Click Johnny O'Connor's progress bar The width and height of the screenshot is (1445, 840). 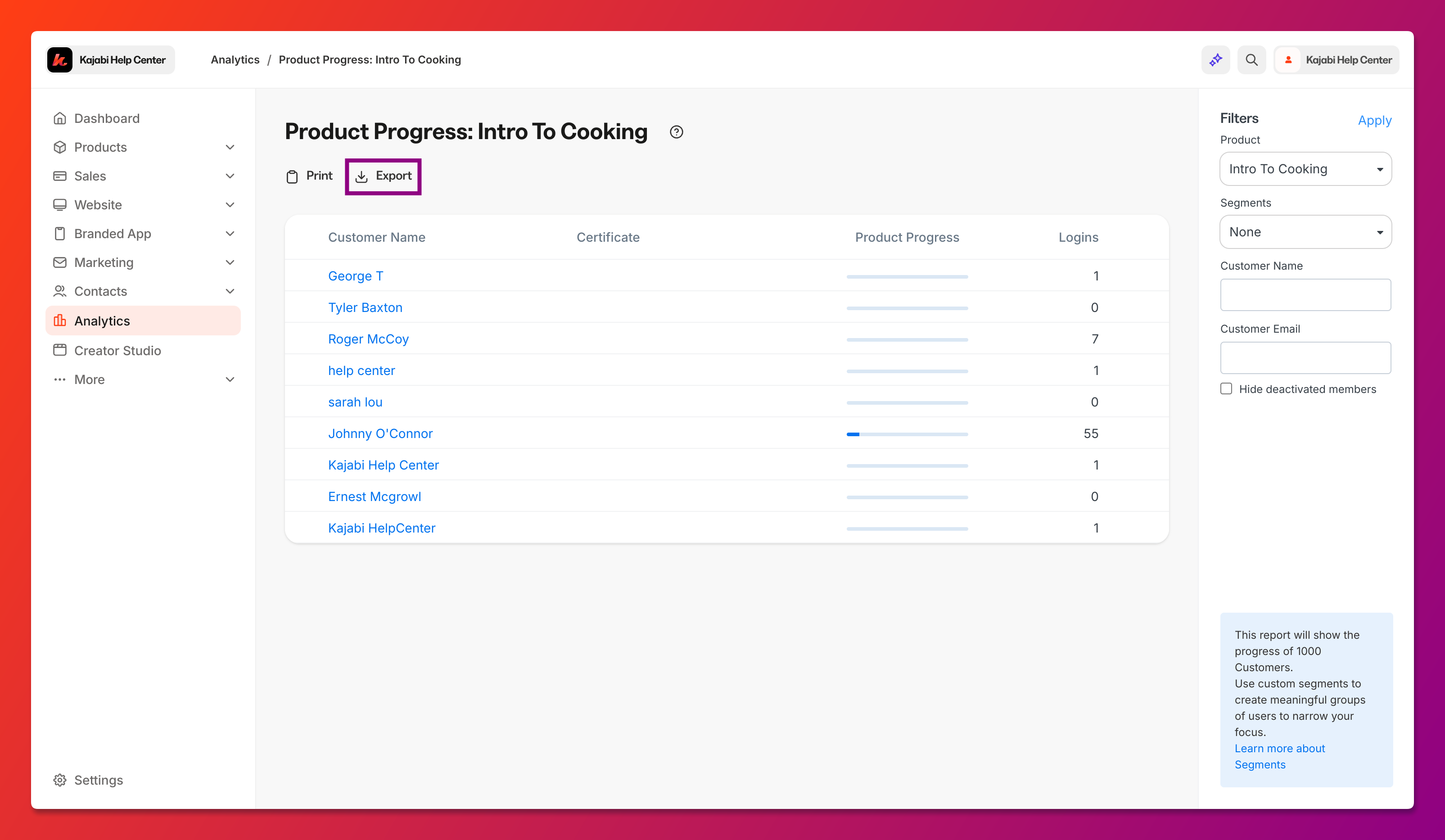(x=907, y=434)
